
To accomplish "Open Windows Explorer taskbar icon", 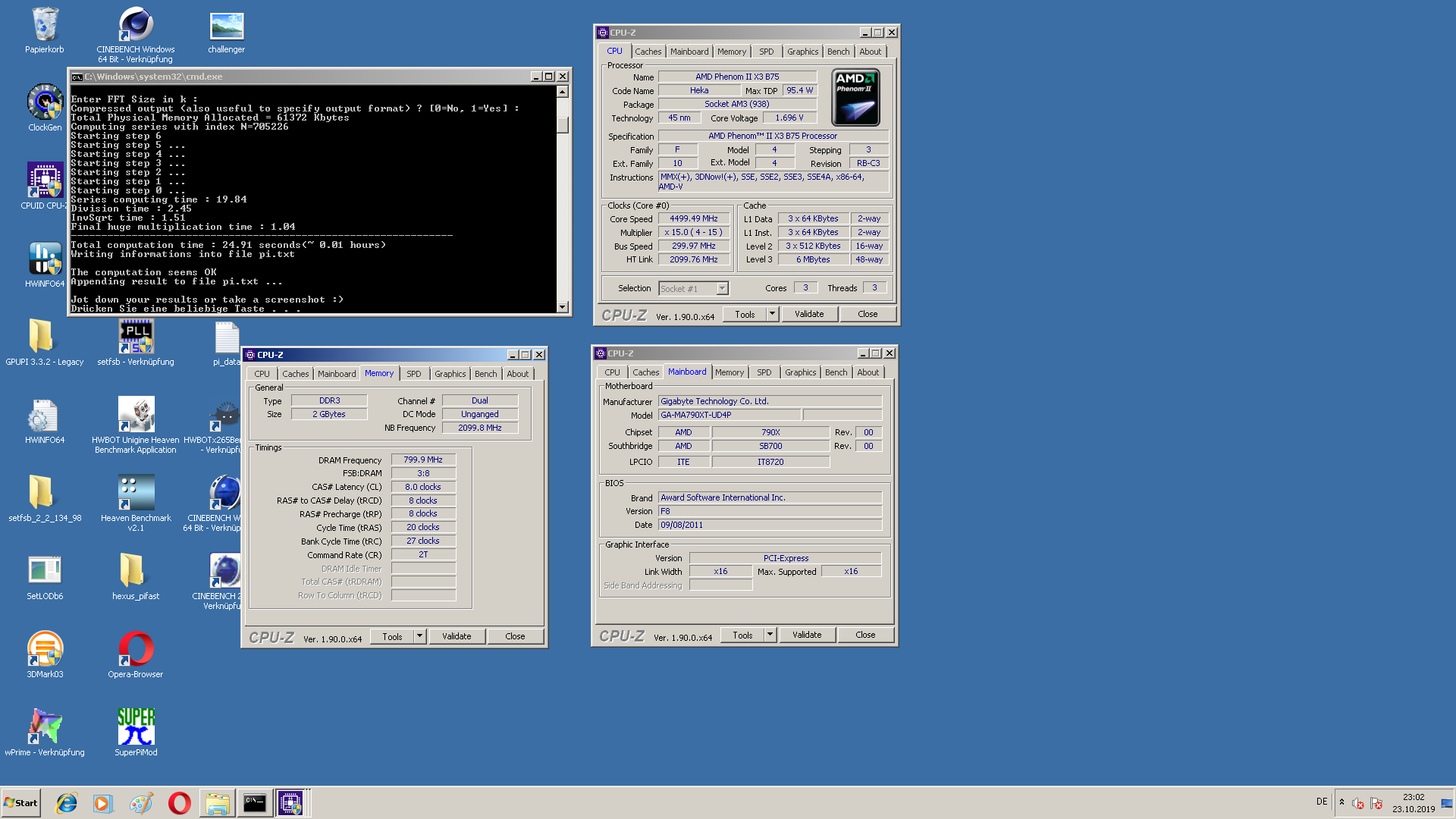I will [217, 803].
